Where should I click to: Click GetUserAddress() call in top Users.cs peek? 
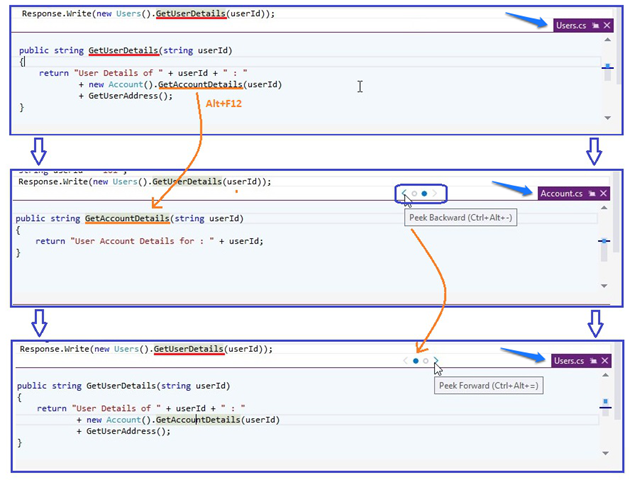pyautogui.click(x=130, y=96)
